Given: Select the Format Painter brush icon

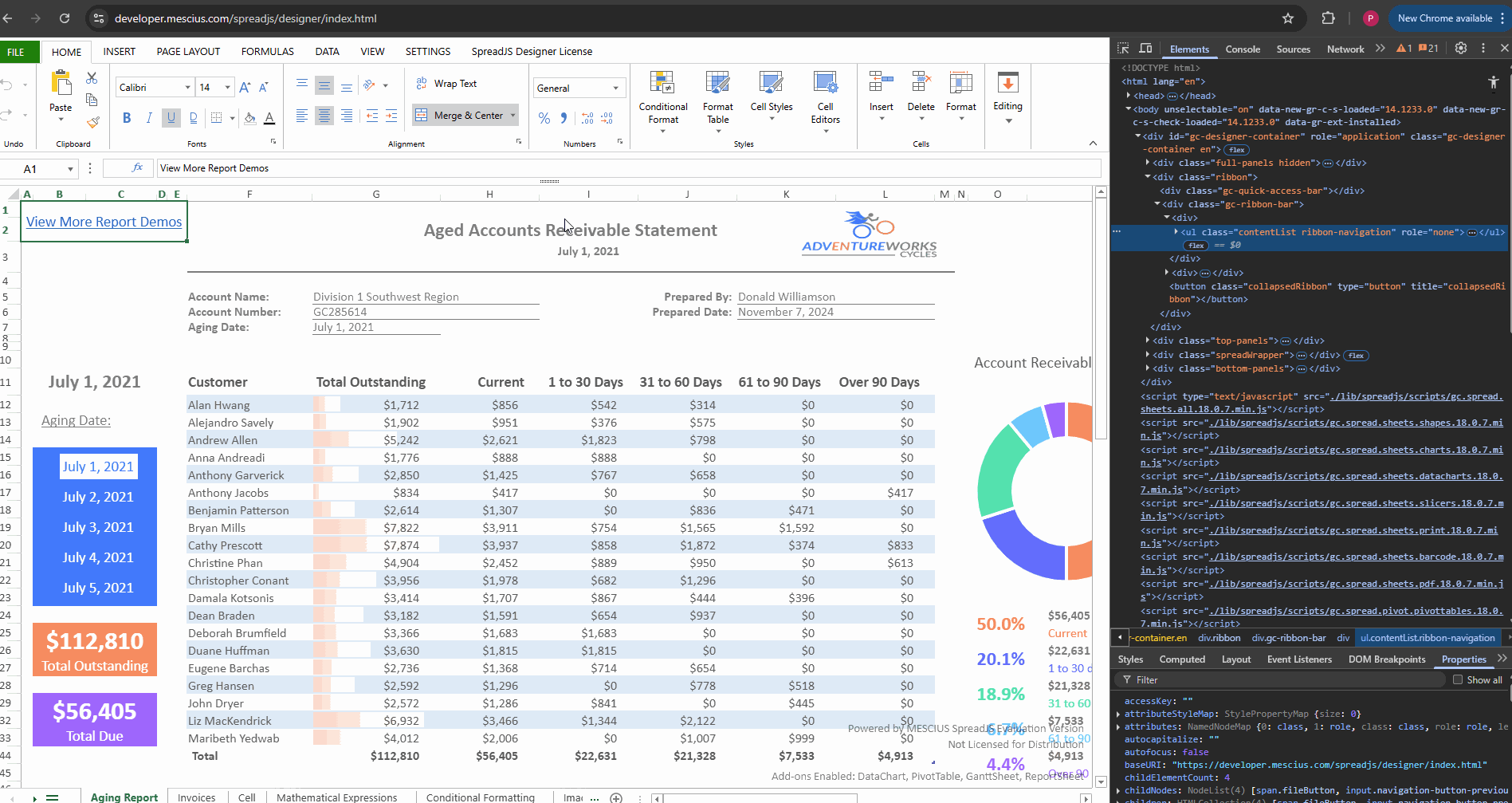Looking at the screenshot, I should 93,121.
